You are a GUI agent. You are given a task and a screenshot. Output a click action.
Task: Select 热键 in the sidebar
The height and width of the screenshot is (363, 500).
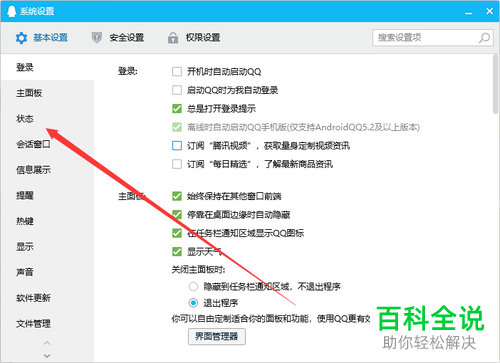47,221
